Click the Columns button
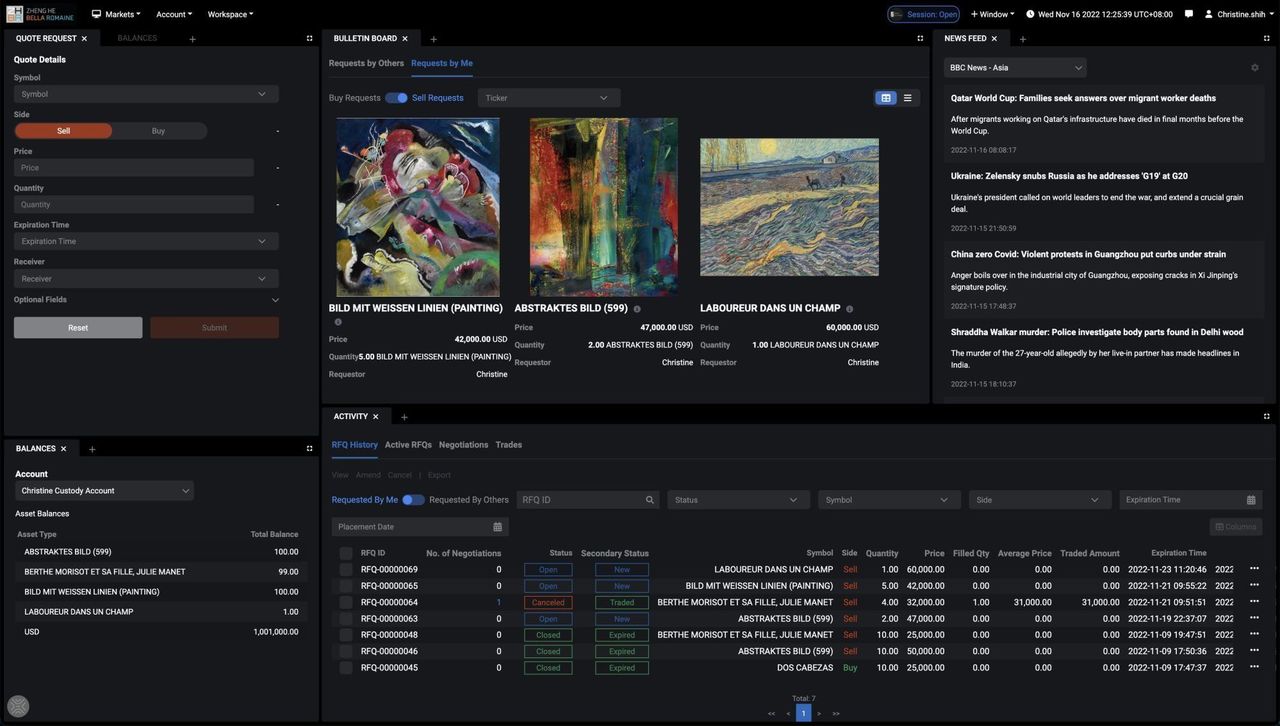 pyautogui.click(x=1236, y=527)
